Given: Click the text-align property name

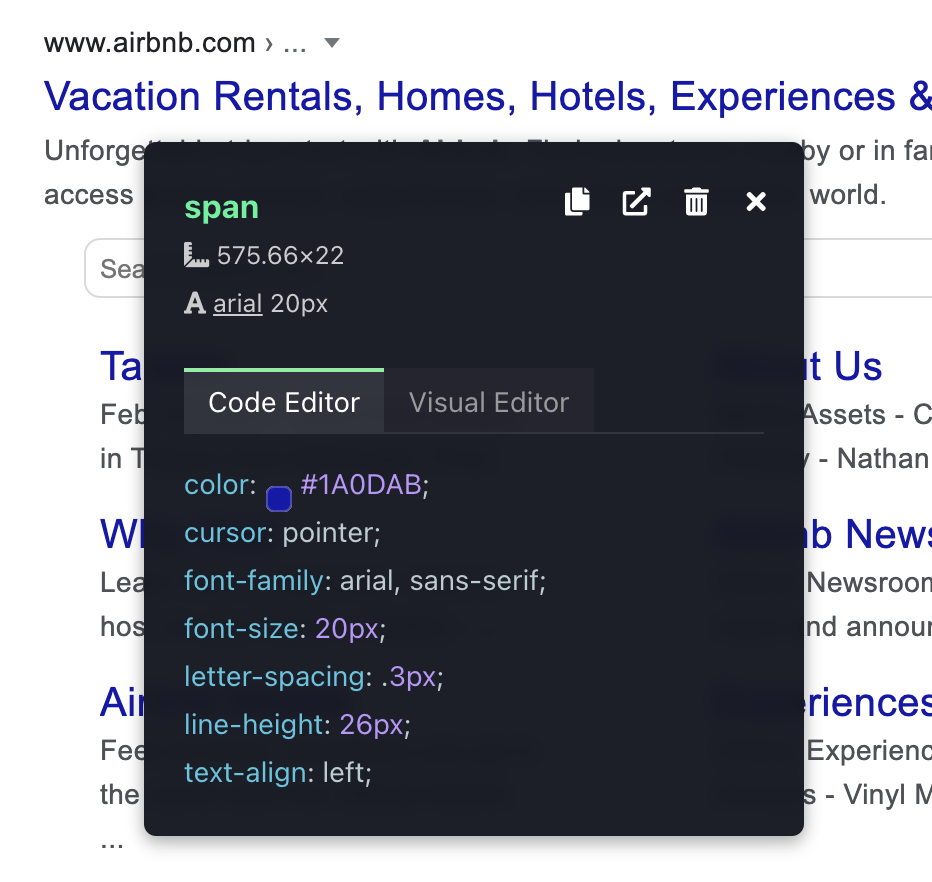Looking at the screenshot, I should (245, 773).
